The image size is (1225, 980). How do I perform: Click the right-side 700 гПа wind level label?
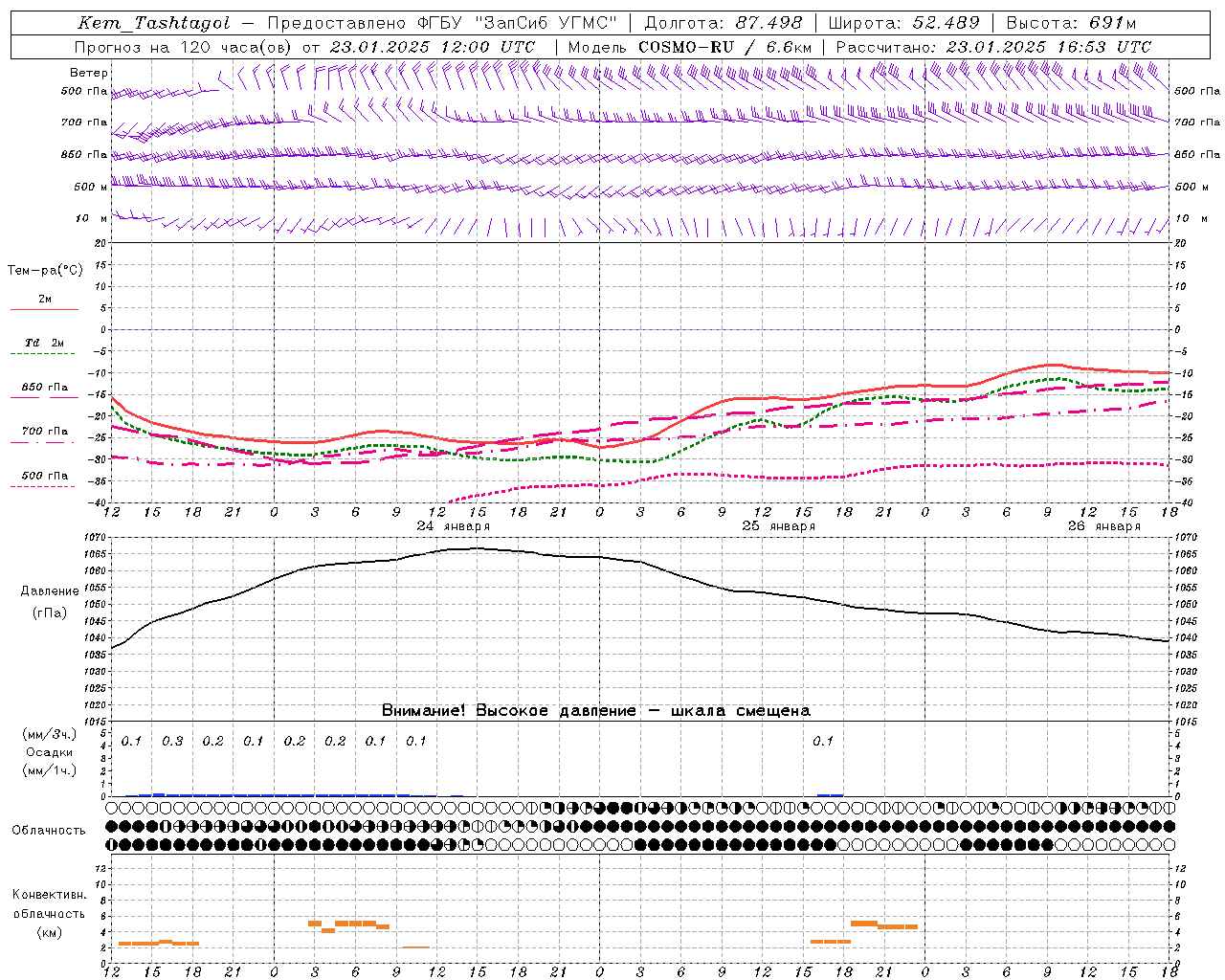coord(1197,122)
